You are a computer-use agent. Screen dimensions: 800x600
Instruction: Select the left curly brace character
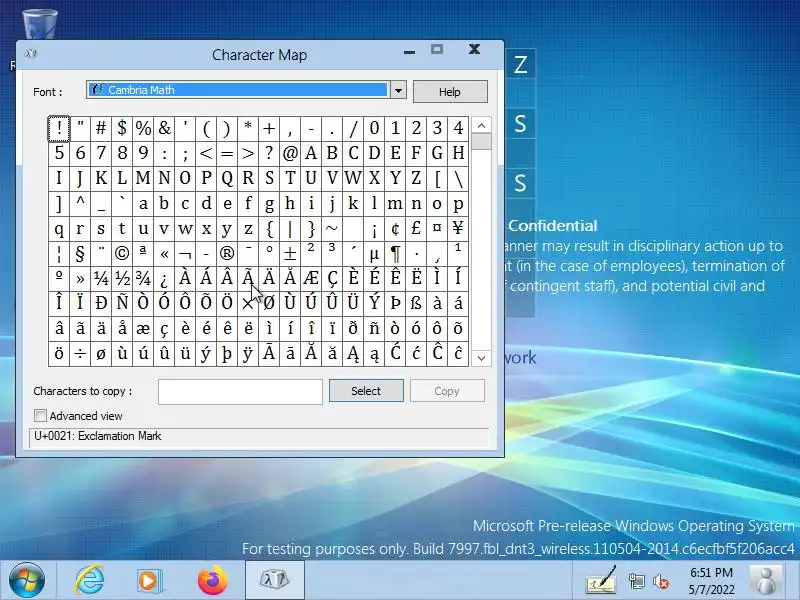[269, 229]
